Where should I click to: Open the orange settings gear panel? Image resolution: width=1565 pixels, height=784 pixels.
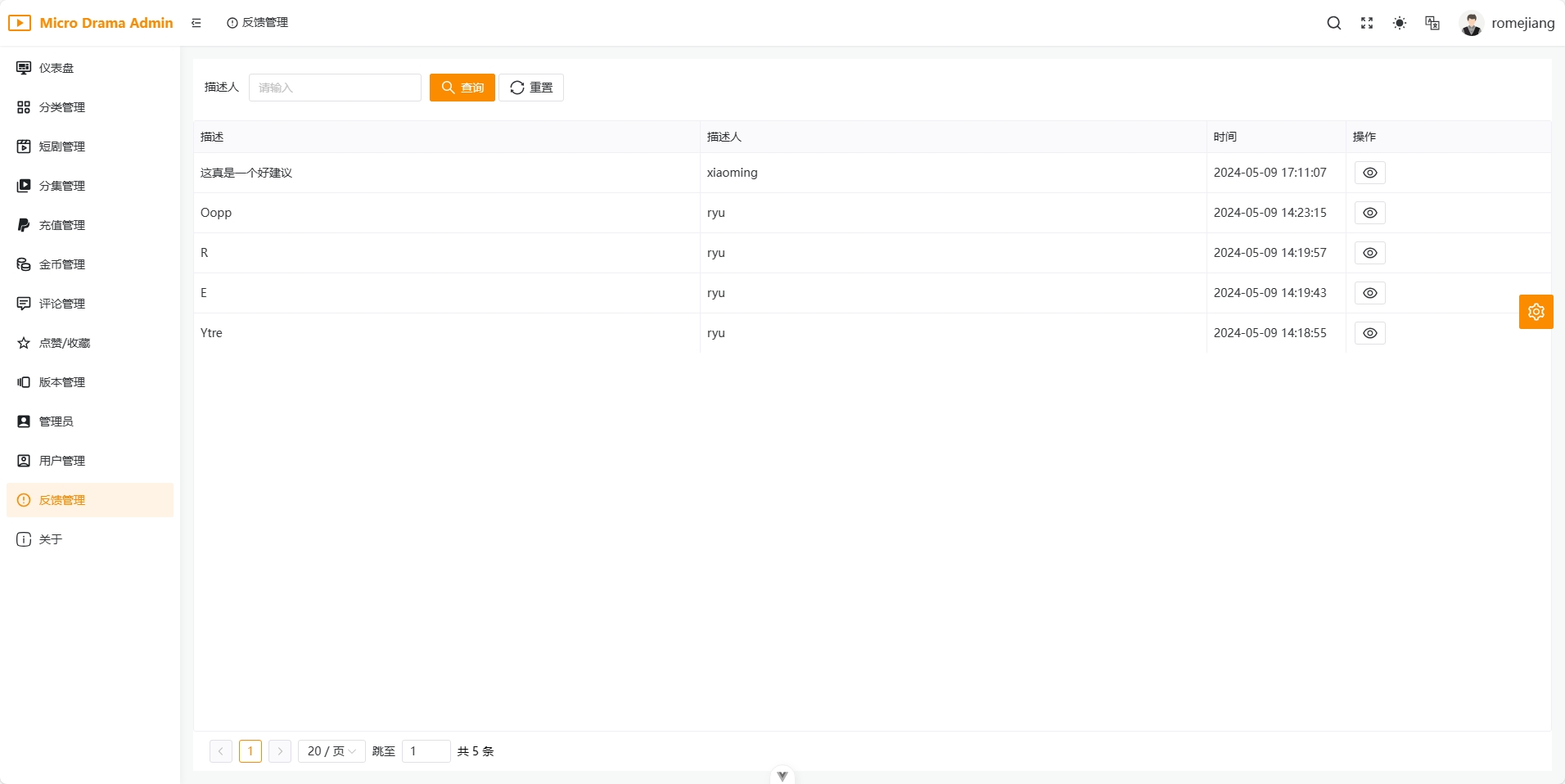point(1536,312)
